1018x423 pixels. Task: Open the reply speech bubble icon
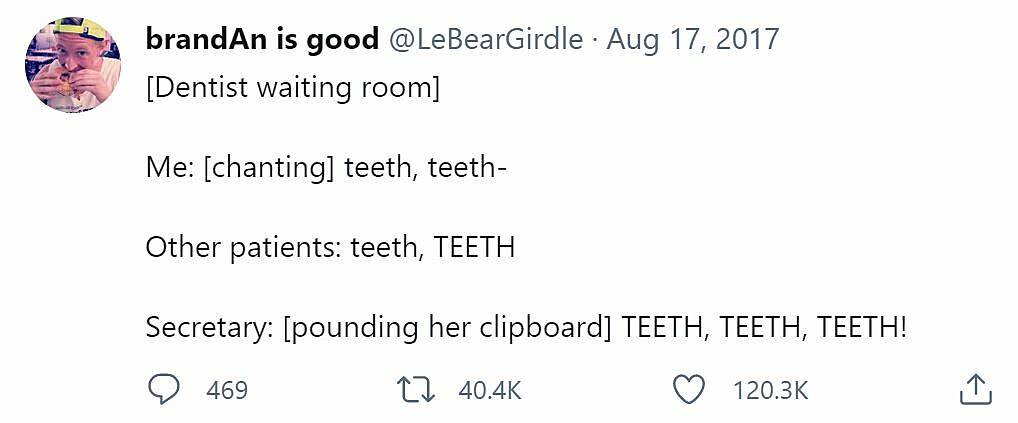pos(162,390)
